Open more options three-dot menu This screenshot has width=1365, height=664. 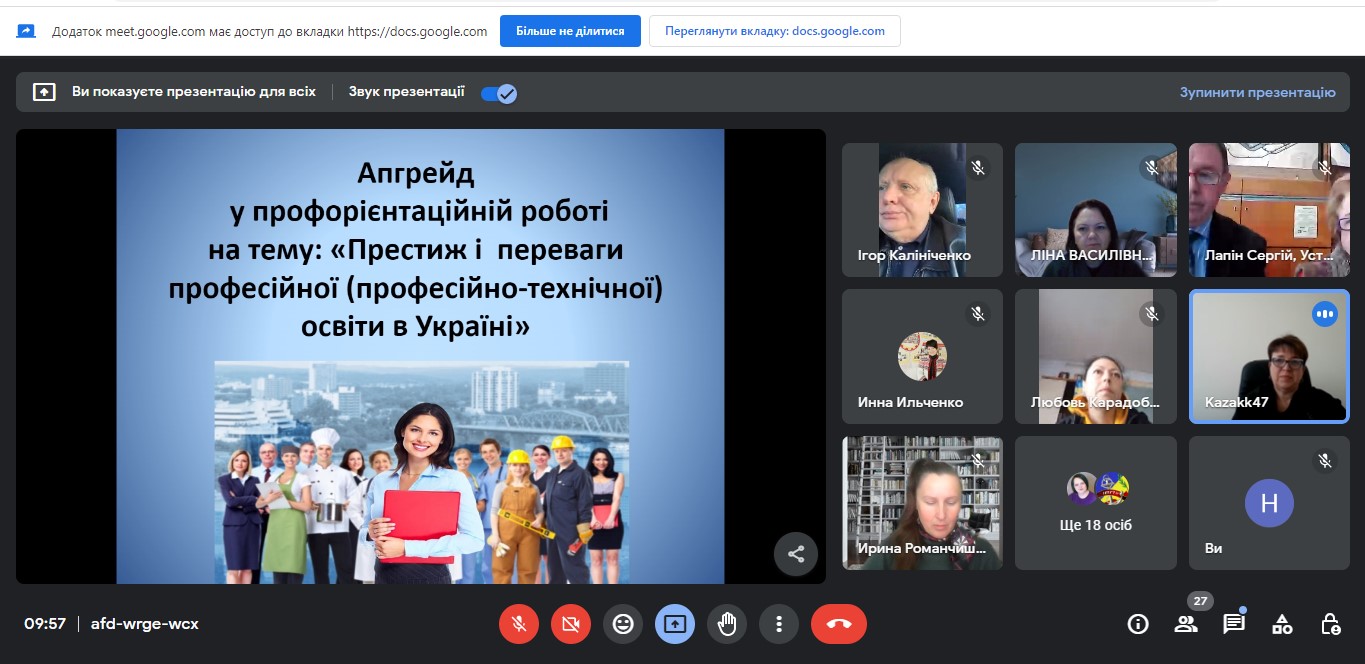point(779,624)
